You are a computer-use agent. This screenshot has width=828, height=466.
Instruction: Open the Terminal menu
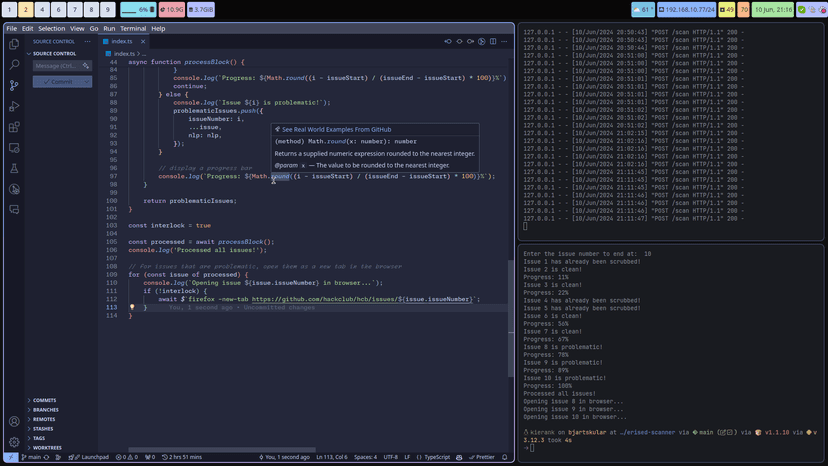(133, 29)
